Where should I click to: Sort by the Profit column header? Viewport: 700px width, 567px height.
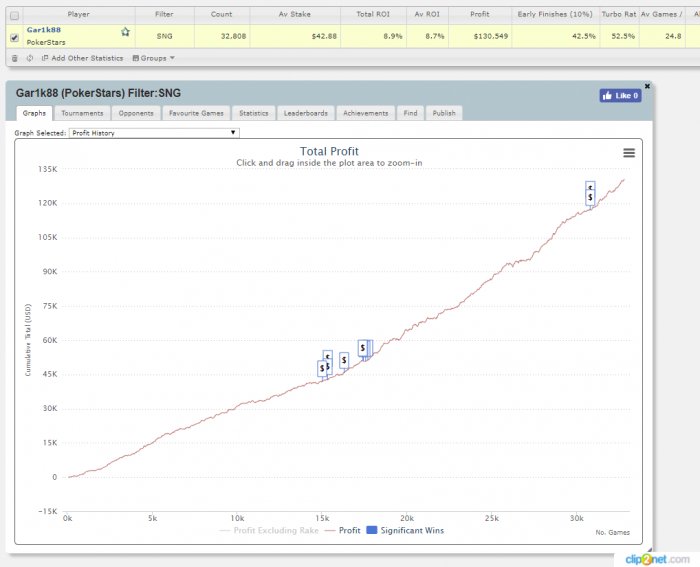[480, 14]
